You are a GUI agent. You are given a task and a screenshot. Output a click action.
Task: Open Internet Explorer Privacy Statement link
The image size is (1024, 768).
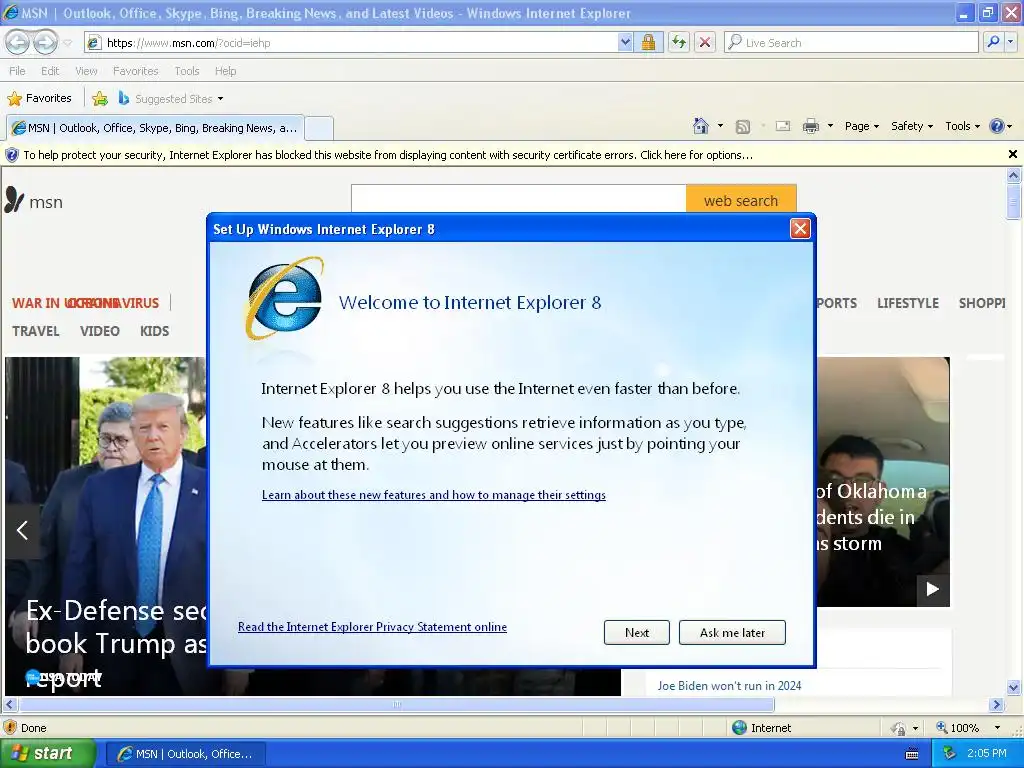pyautogui.click(x=372, y=627)
